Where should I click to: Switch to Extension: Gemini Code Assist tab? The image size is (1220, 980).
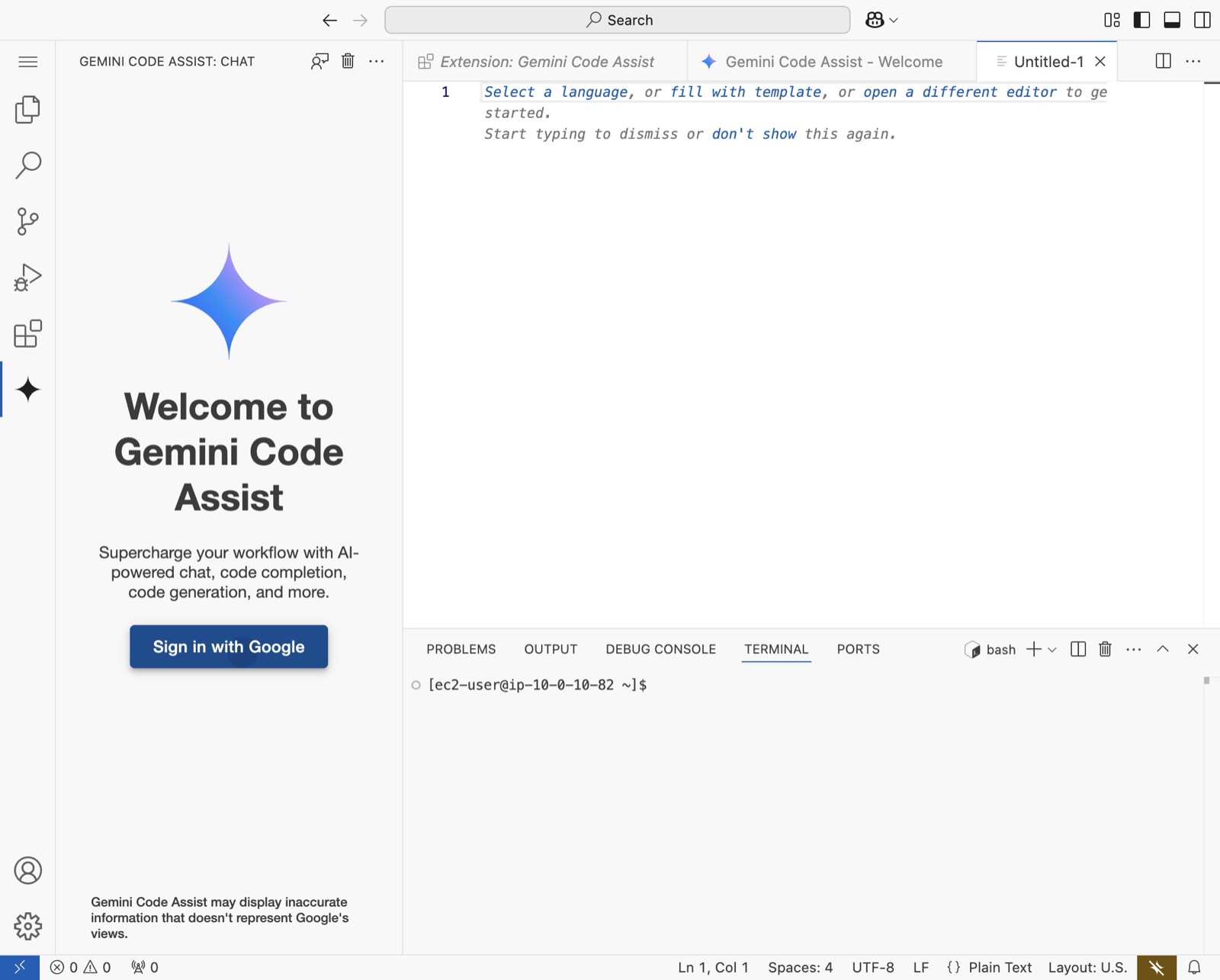[546, 62]
